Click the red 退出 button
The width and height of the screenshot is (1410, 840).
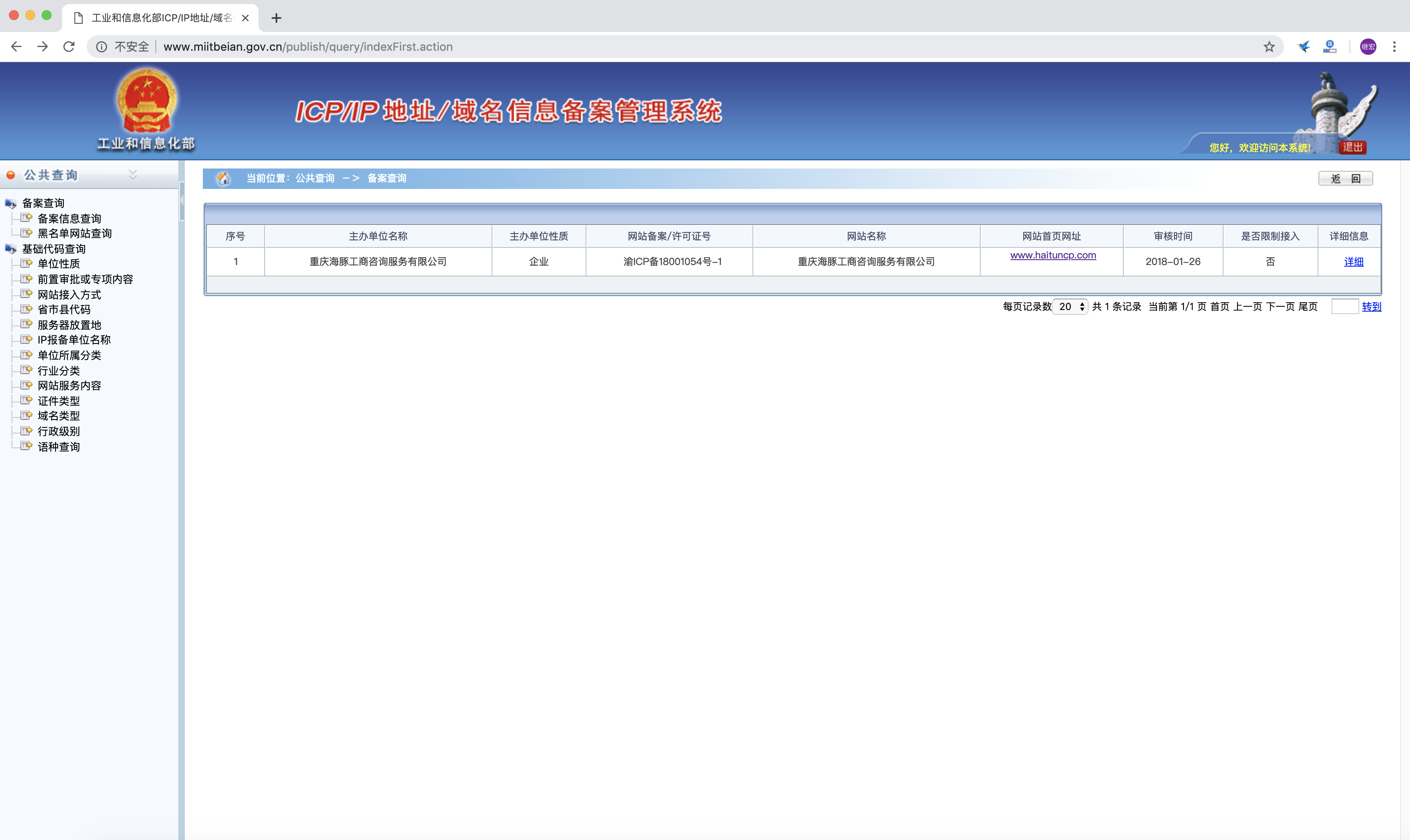(1352, 147)
